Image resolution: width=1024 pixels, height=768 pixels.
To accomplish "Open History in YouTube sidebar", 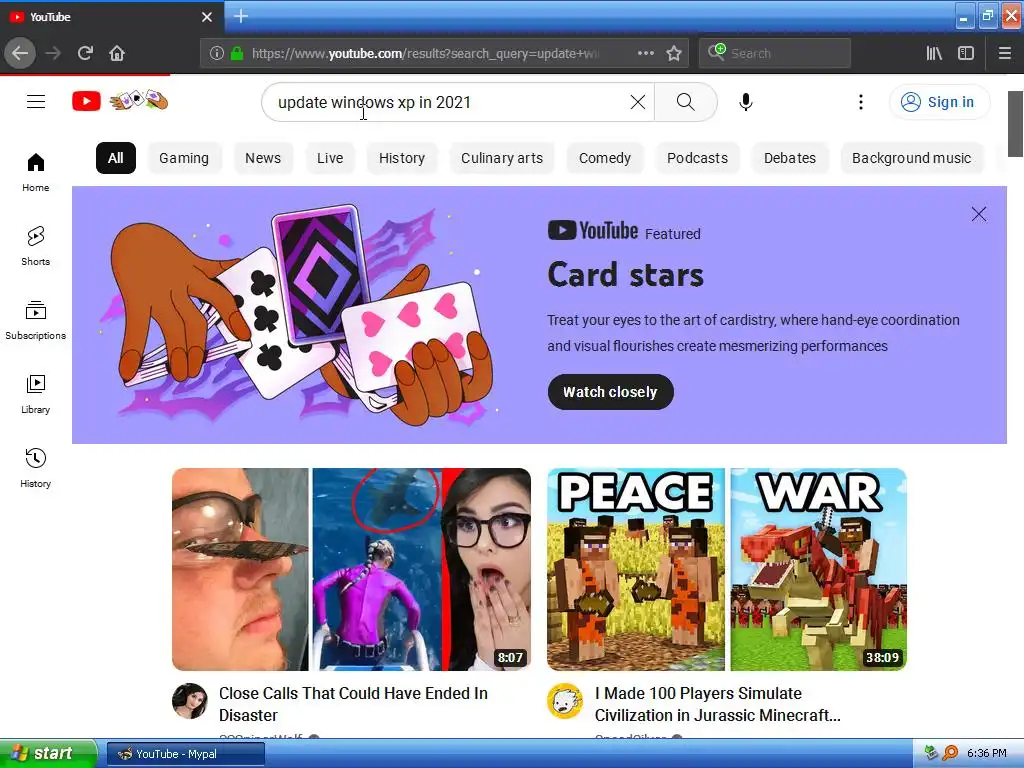I will (x=36, y=468).
